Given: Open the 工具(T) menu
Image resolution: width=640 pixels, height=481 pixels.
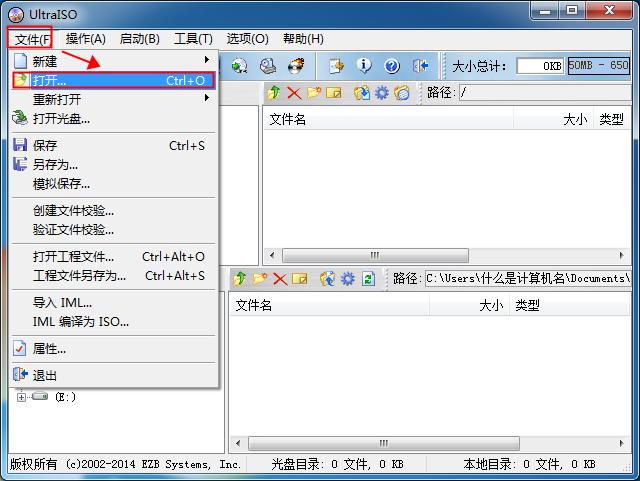Looking at the screenshot, I should tap(193, 39).
